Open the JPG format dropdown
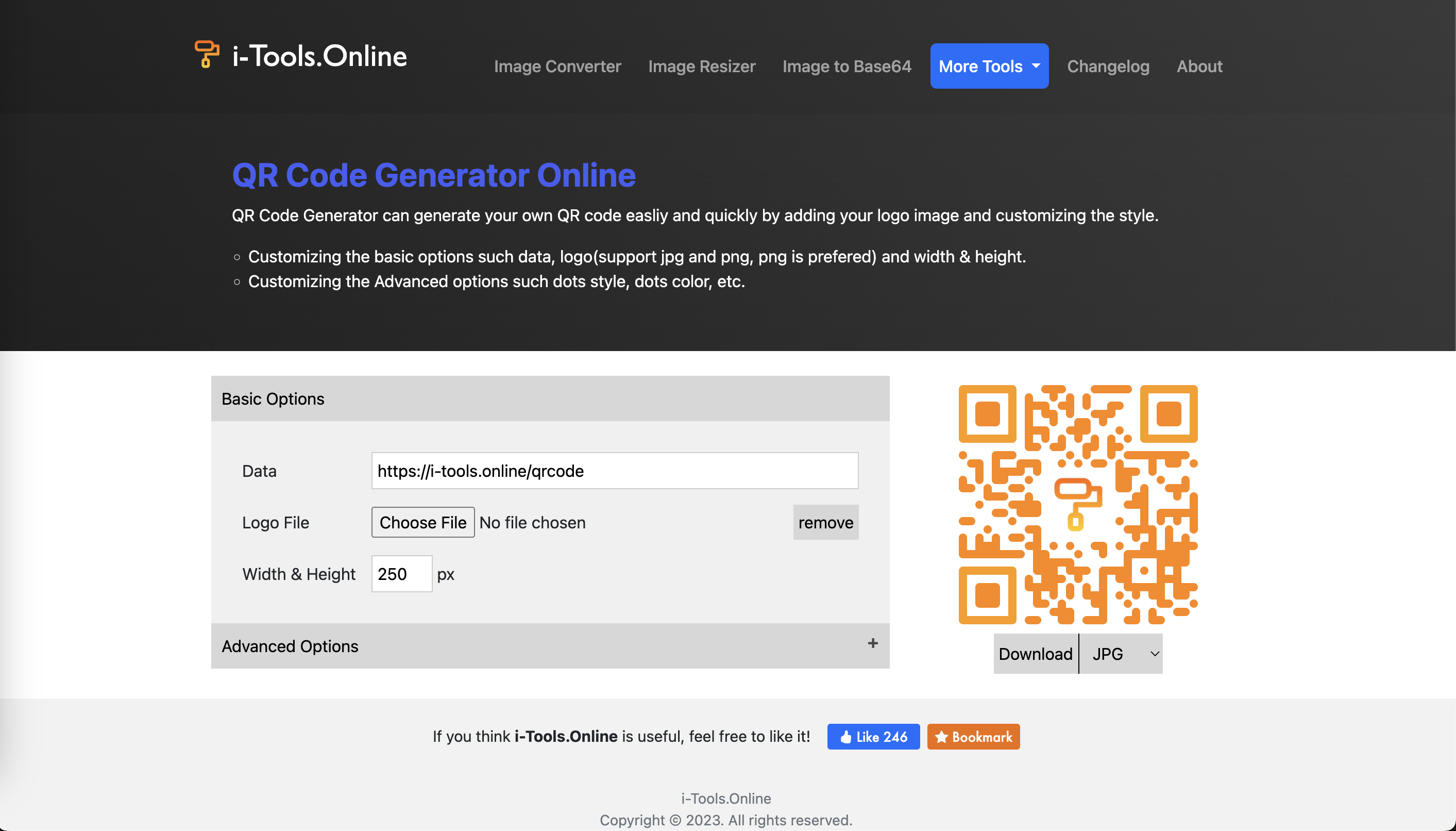The image size is (1456, 831). click(1121, 654)
